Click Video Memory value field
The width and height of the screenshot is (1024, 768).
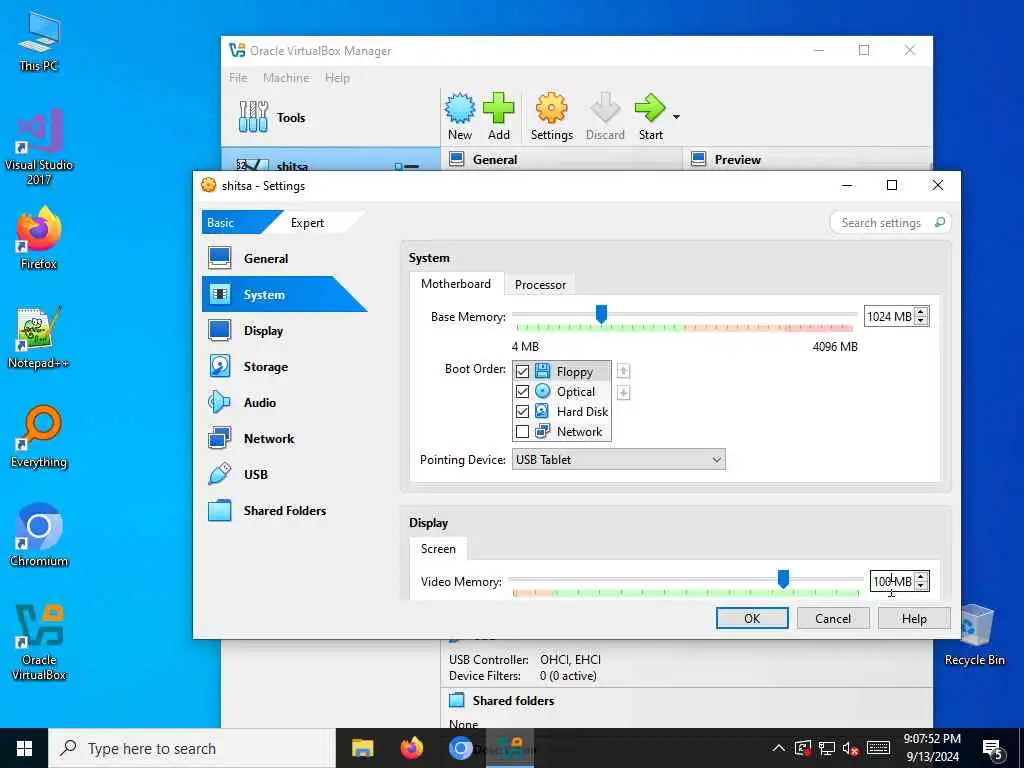[x=892, y=581]
